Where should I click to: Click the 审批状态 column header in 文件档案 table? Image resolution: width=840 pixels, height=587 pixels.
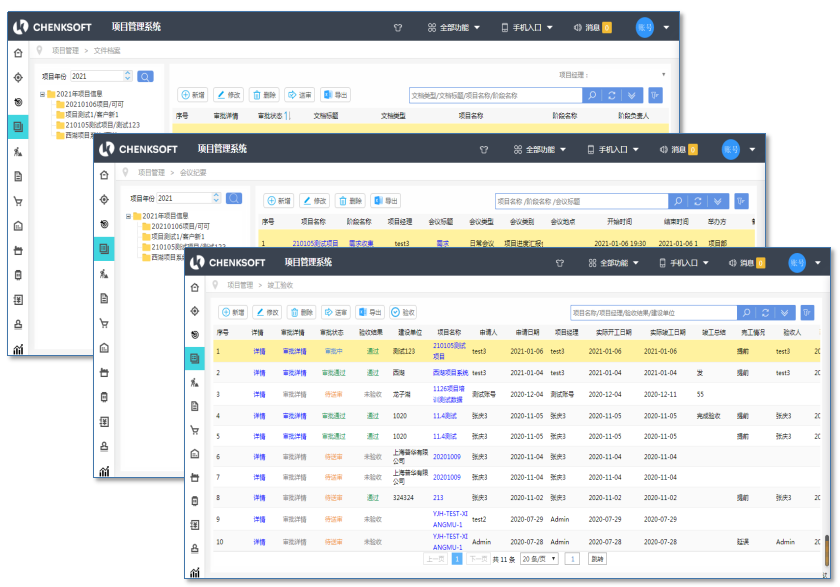click(271, 116)
